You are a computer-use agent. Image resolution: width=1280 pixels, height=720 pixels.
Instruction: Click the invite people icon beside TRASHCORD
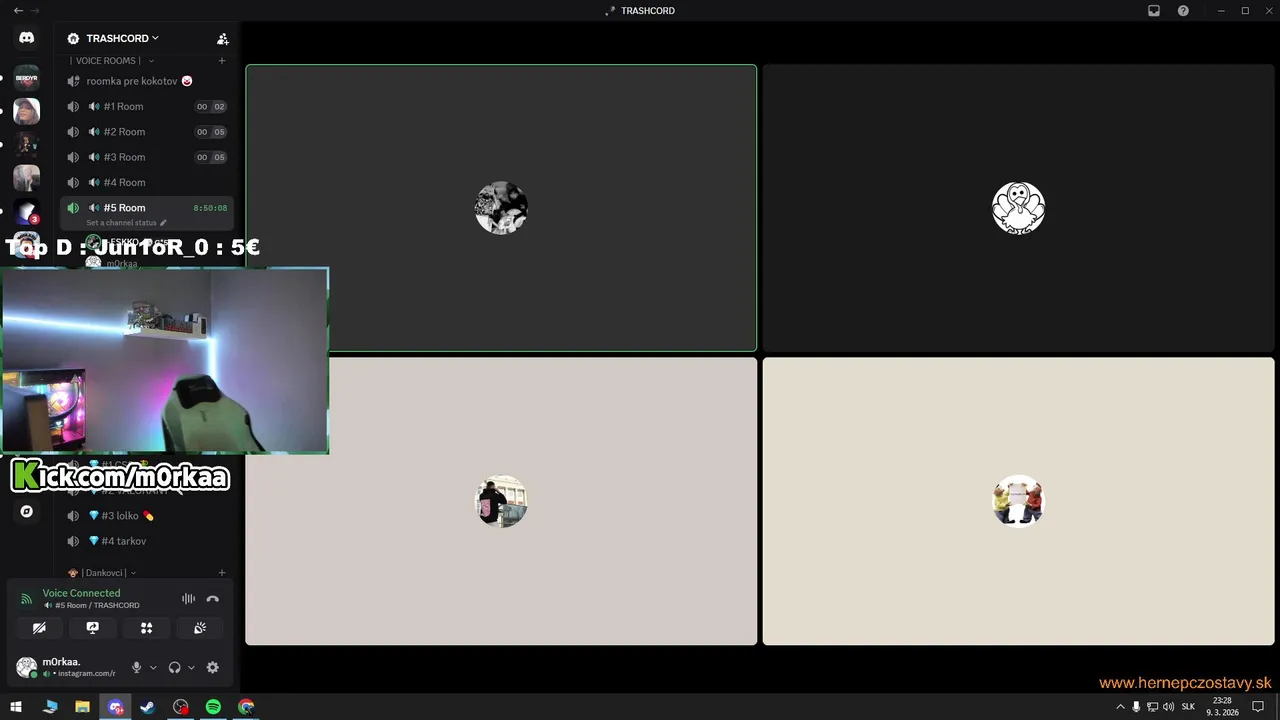223,39
